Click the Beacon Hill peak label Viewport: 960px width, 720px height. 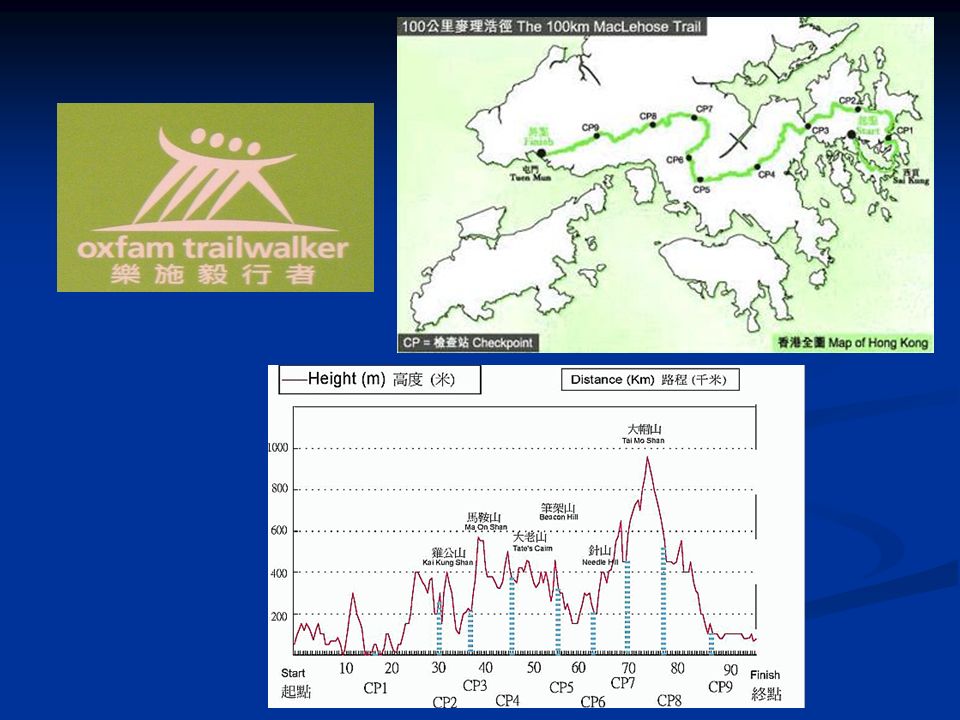(x=558, y=511)
